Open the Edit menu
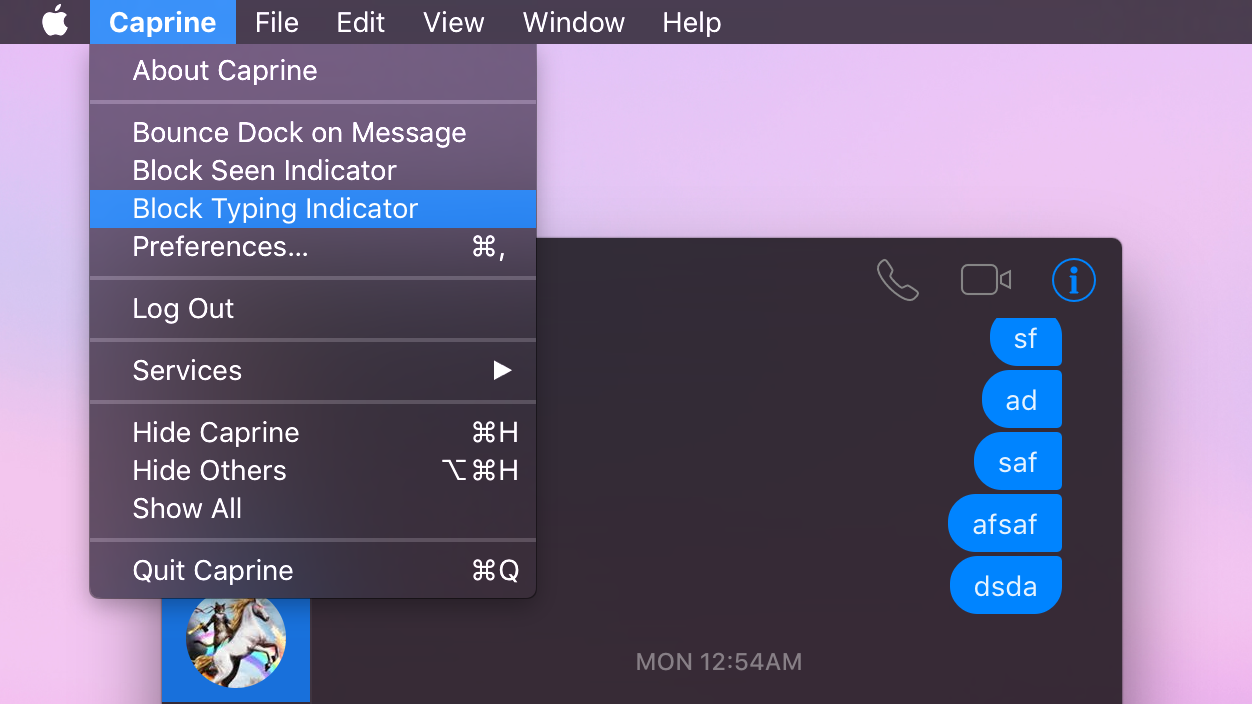The height and width of the screenshot is (704, 1252). coord(360,22)
